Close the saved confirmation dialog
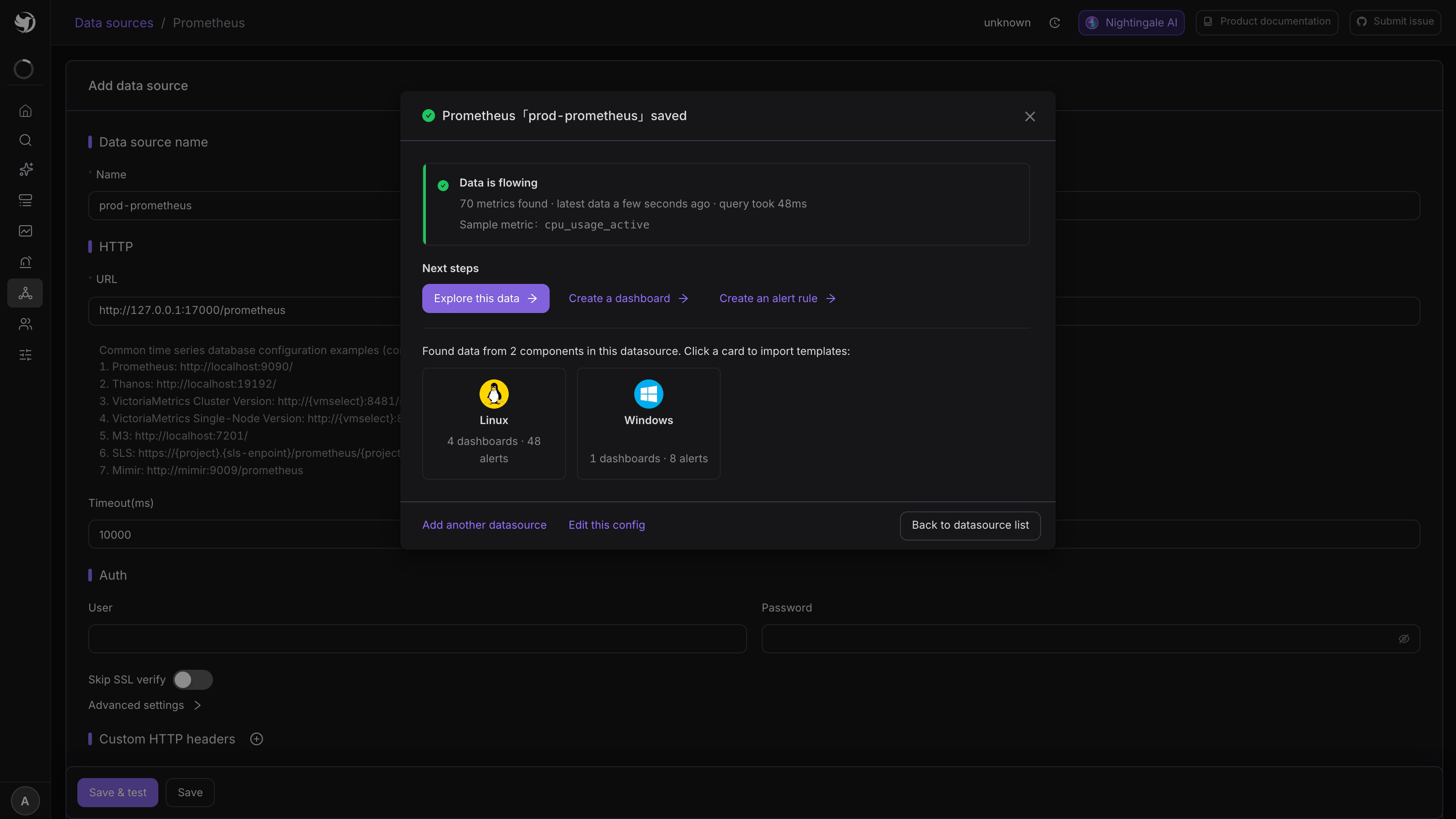The width and height of the screenshot is (1456, 819). [x=1030, y=116]
